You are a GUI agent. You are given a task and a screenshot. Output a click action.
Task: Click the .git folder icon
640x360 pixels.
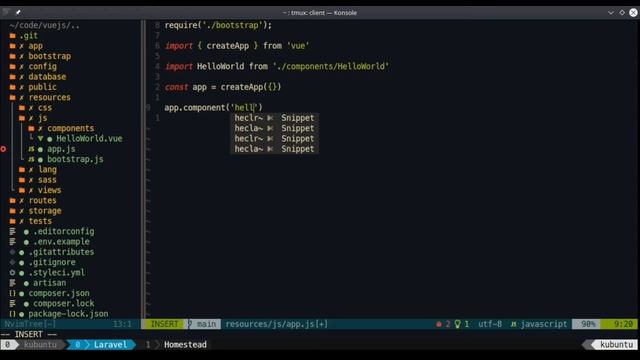coord(13,36)
